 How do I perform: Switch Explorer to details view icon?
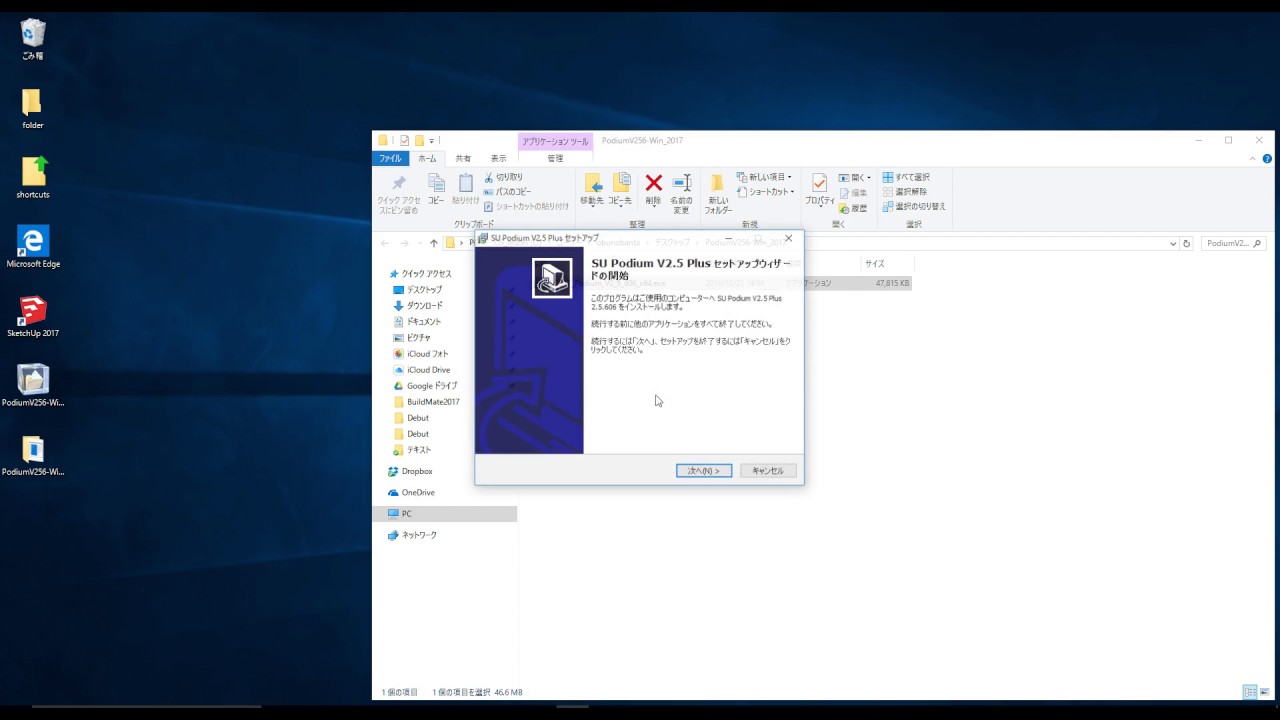pos(1249,692)
